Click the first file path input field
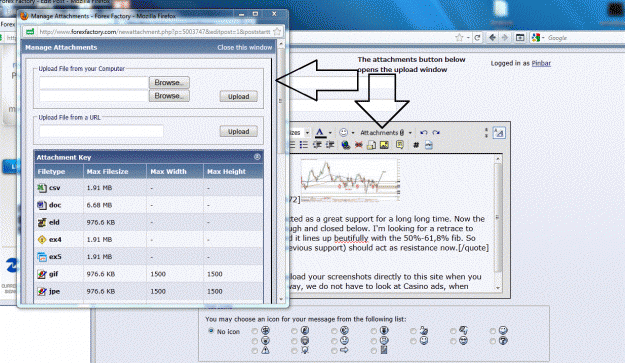This screenshot has height=363, width=625. pyautogui.click(x=94, y=82)
